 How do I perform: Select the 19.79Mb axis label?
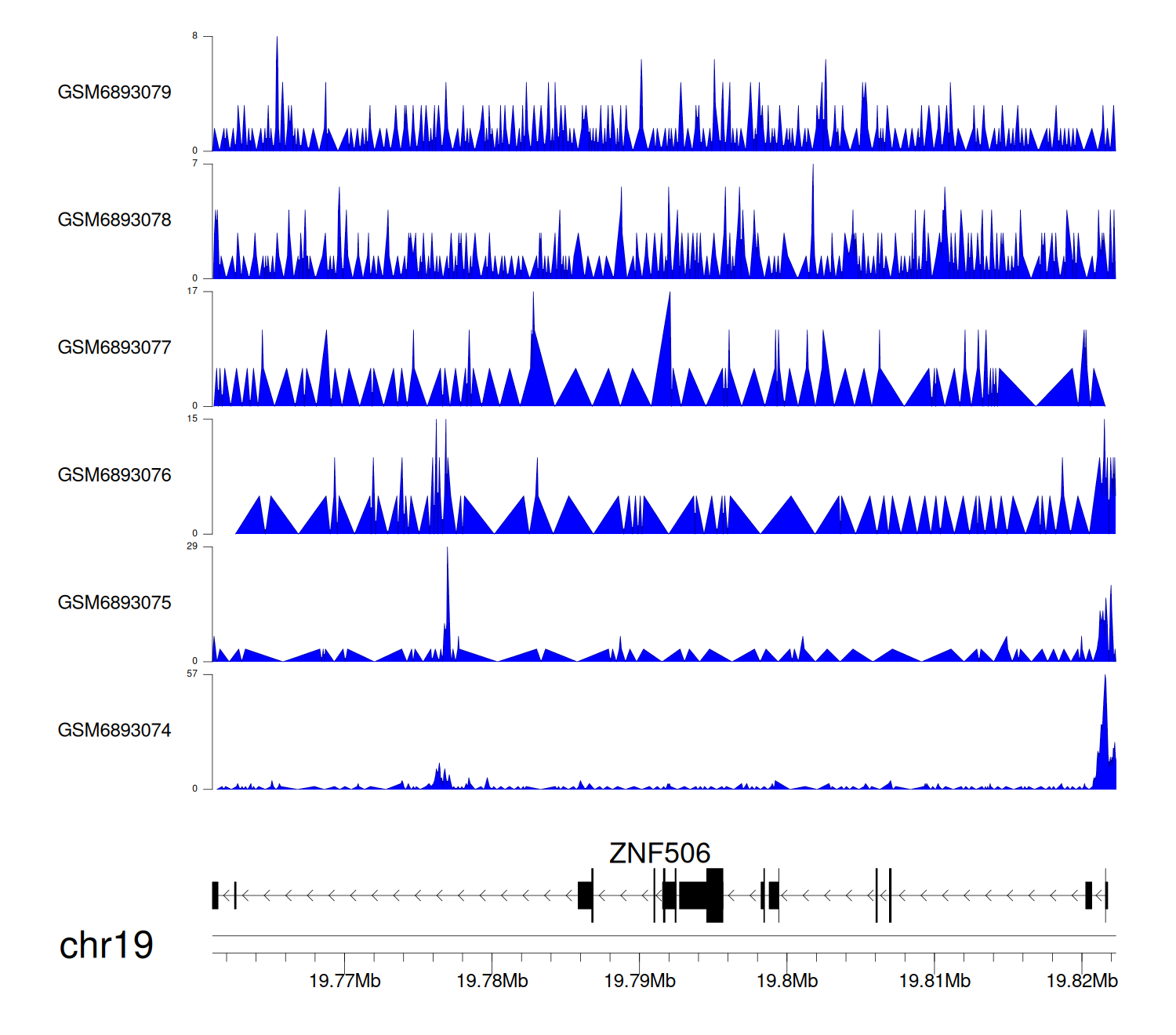tap(639, 981)
